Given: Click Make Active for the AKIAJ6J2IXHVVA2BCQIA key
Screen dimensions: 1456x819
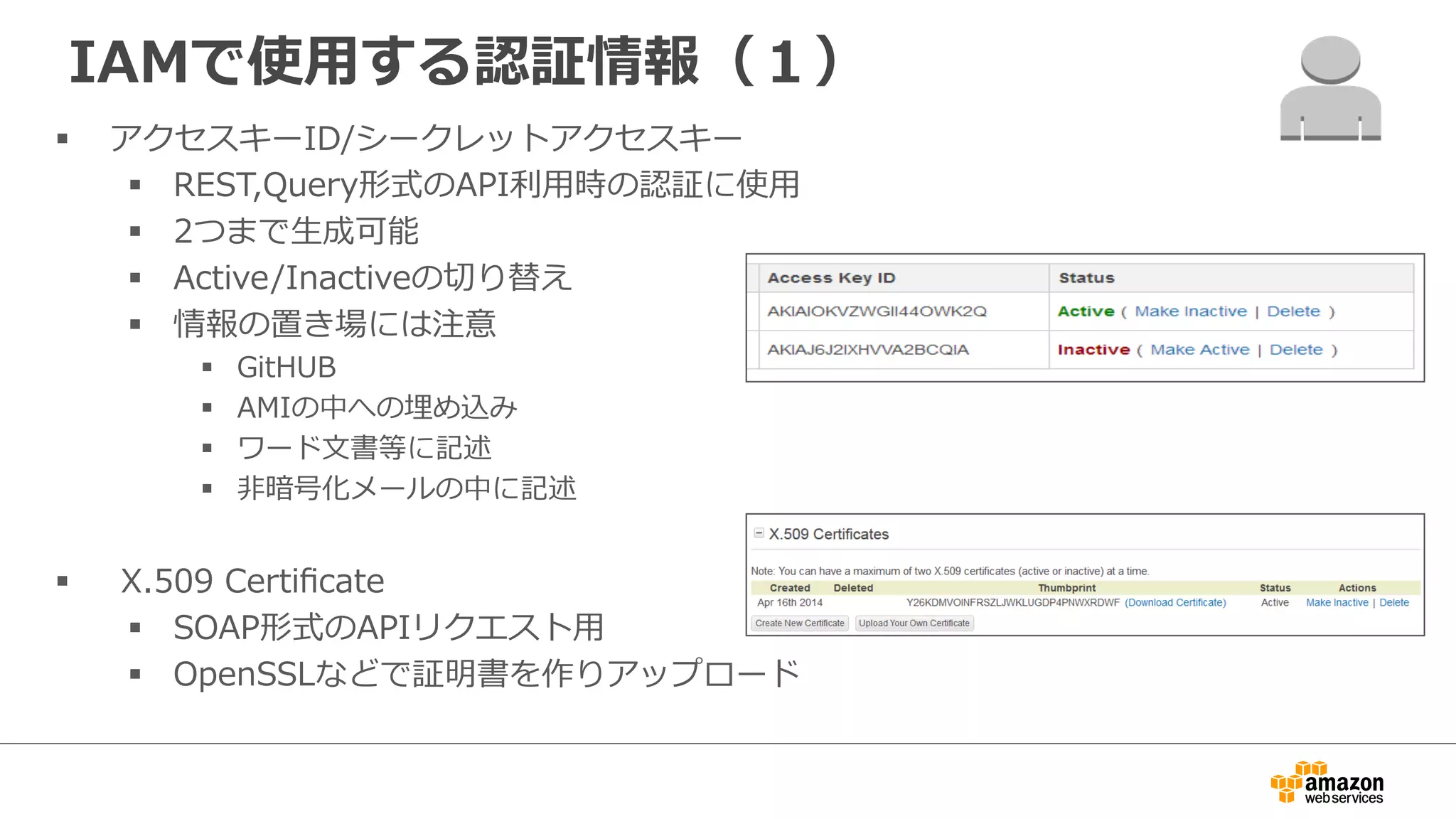Looking at the screenshot, I should 1200,350.
